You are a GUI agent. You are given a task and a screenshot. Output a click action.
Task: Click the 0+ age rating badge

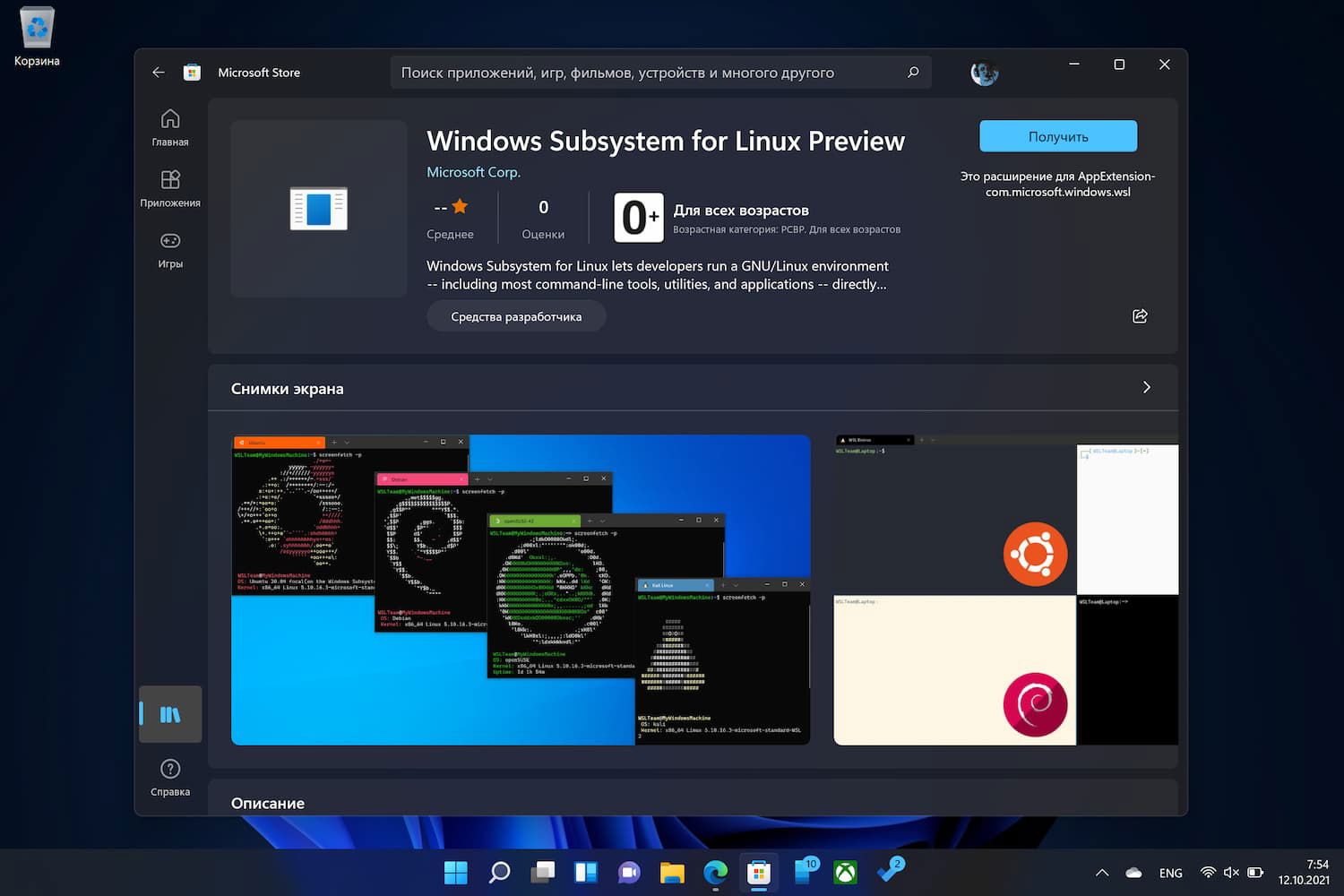pyautogui.click(x=639, y=218)
